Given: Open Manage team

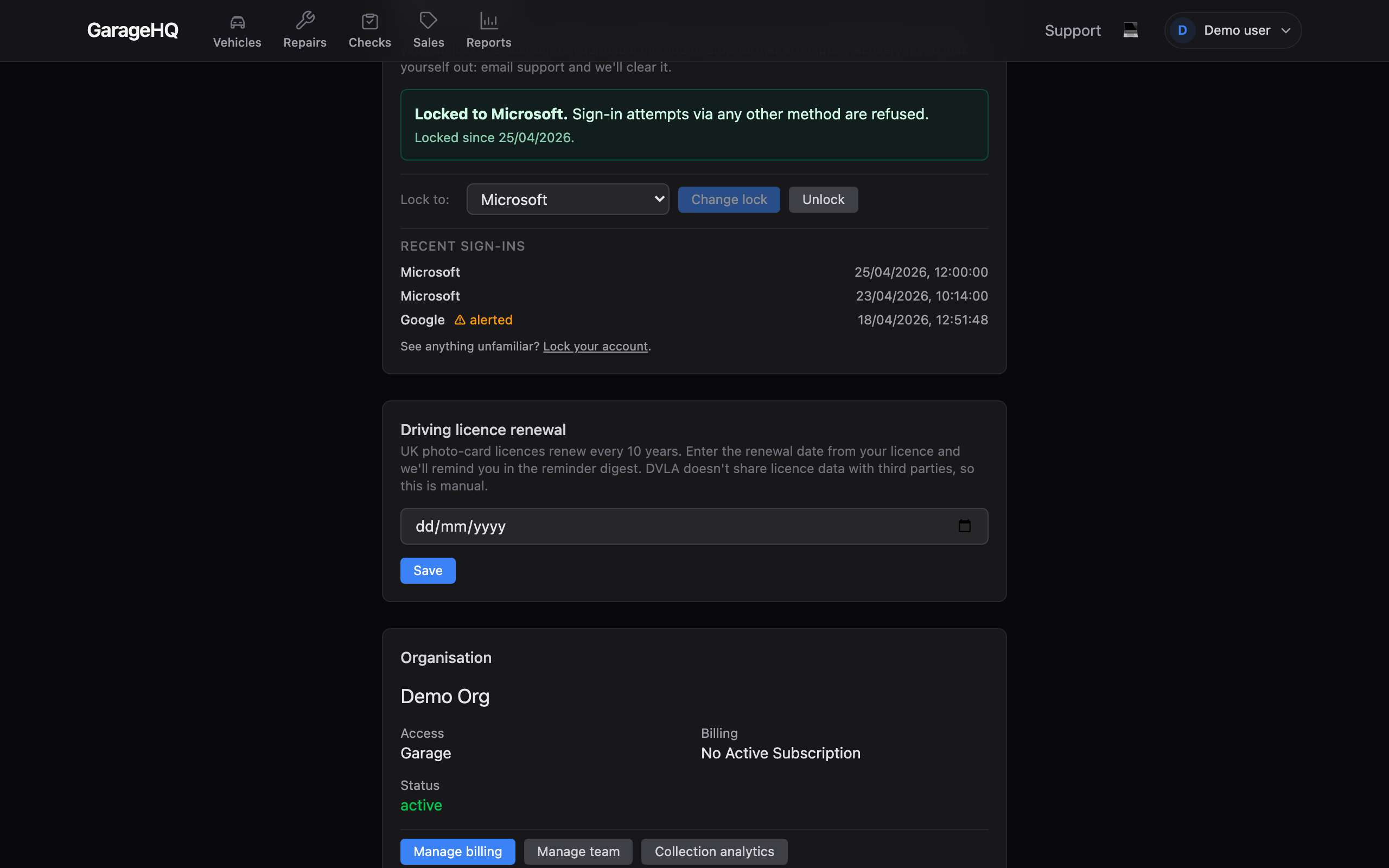Looking at the screenshot, I should (578, 851).
